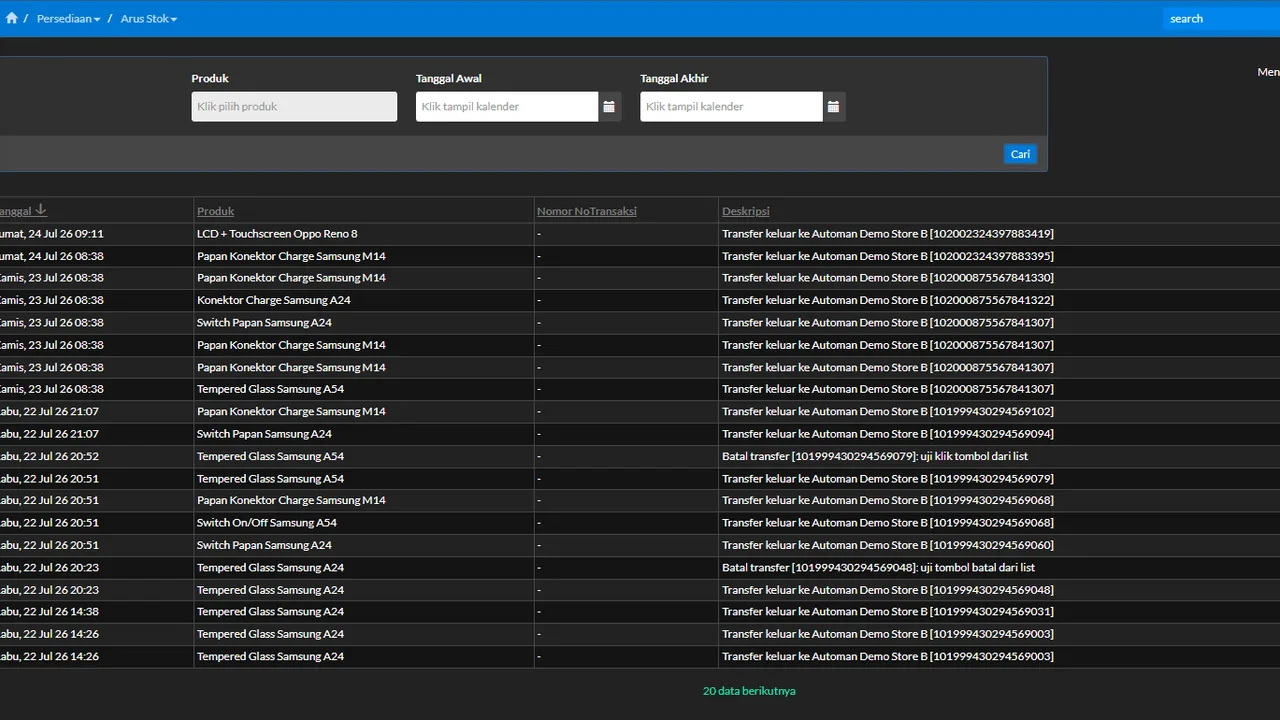Select Switch Papan Samsung A24 at 22 Jul 21:07
The image size is (1280, 720).
(264, 434)
